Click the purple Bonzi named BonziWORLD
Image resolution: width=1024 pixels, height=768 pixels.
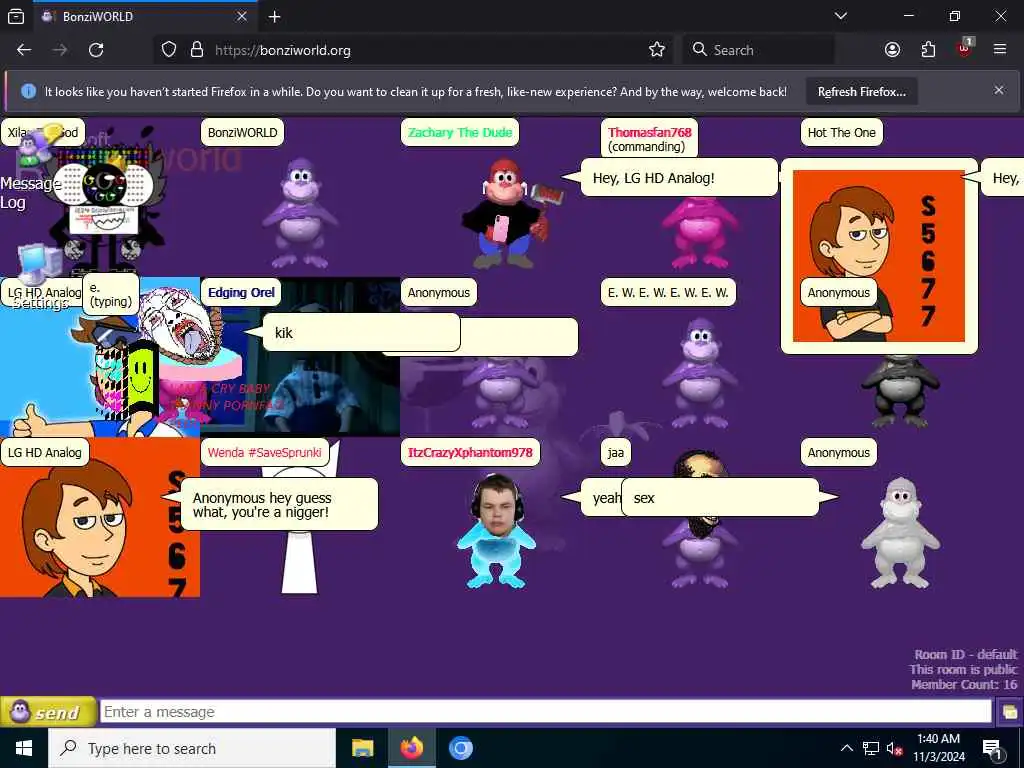coord(300,212)
